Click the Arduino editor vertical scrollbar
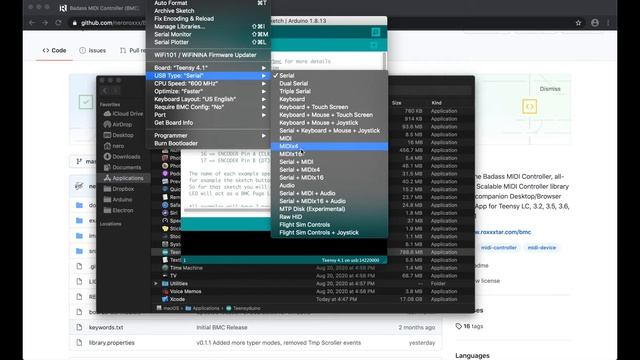Image resolution: width=640 pixels, height=360 pixels. [384, 61]
